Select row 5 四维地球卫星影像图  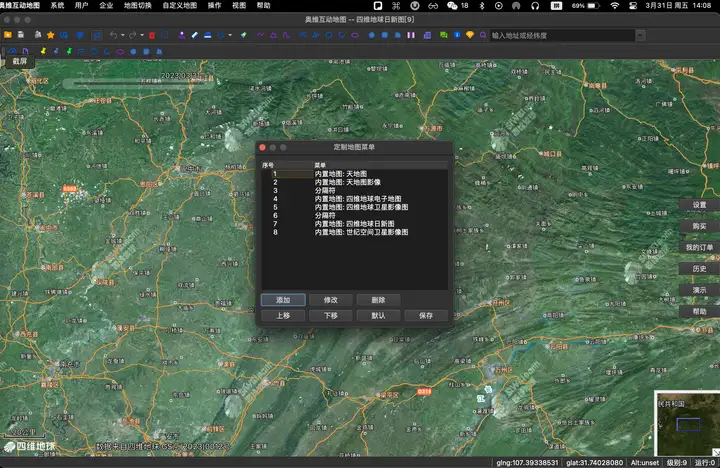354,207
